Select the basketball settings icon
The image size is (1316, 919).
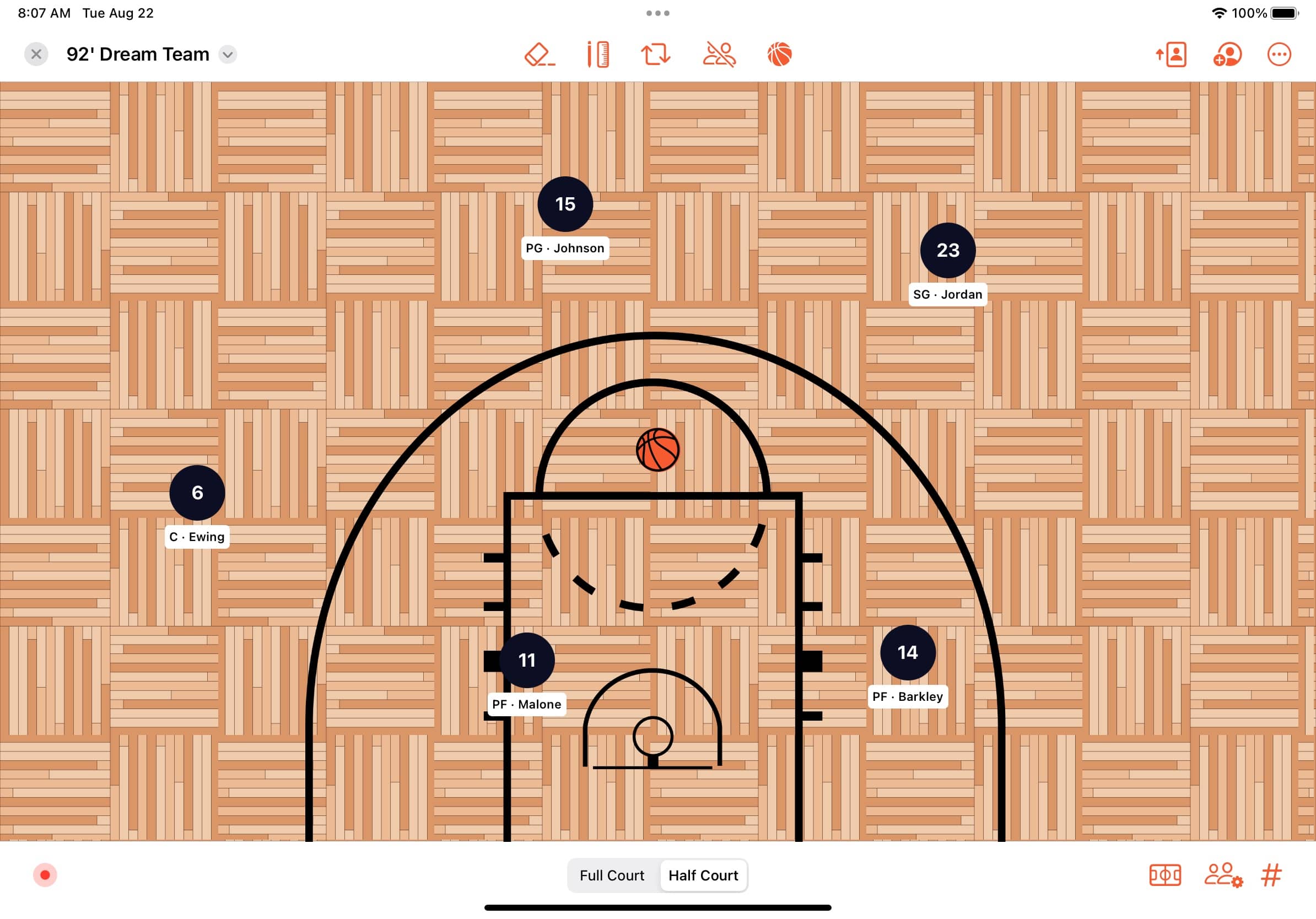[x=779, y=54]
